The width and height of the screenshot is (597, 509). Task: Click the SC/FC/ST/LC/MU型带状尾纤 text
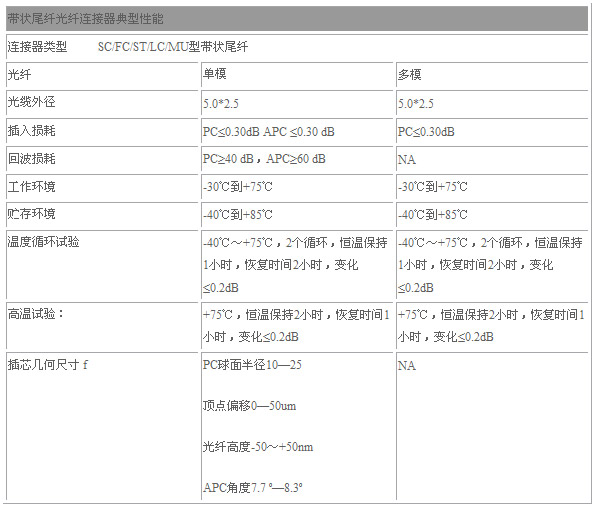[x=173, y=47]
